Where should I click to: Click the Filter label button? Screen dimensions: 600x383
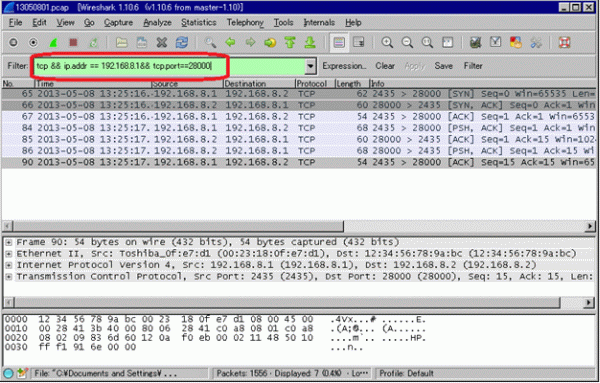click(473, 66)
